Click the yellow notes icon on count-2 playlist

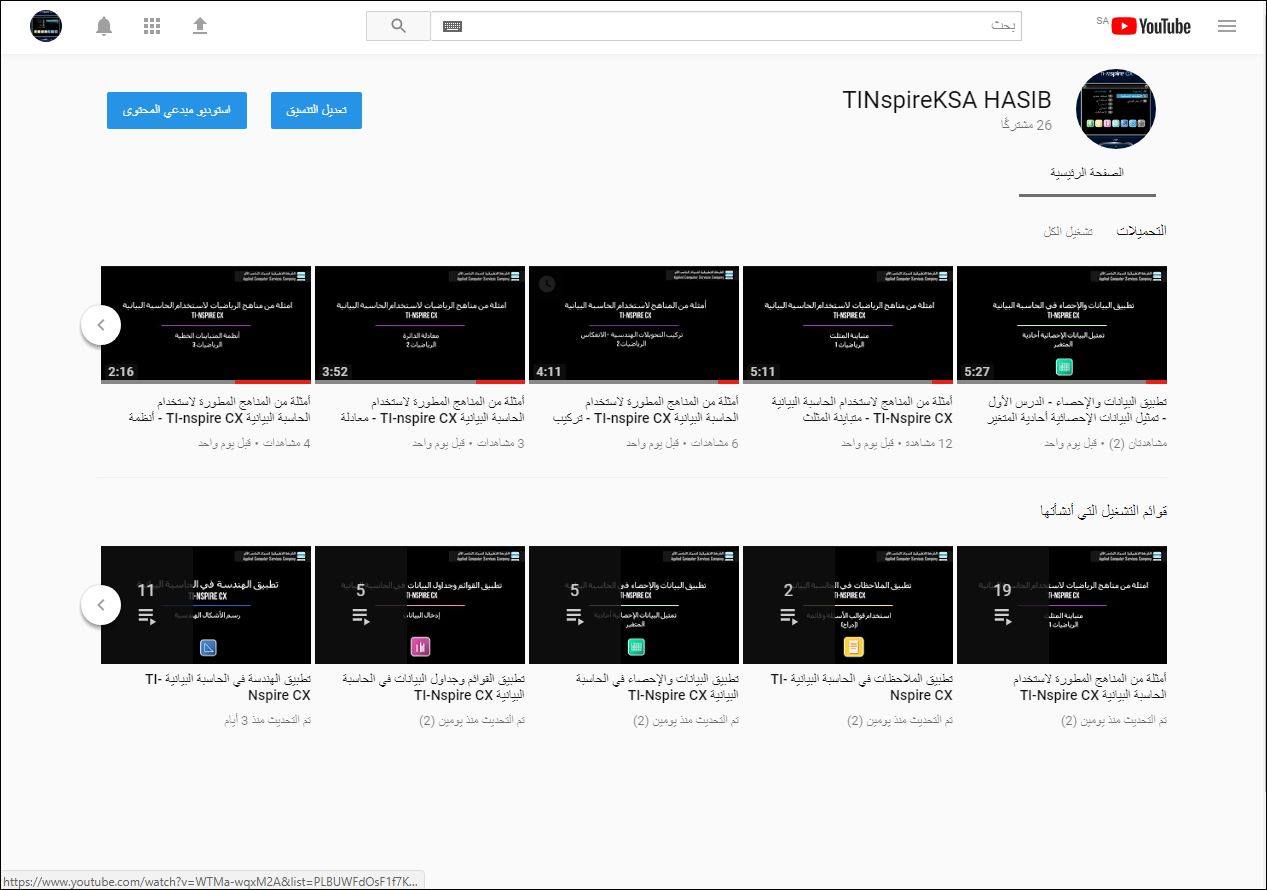point(853,647)
